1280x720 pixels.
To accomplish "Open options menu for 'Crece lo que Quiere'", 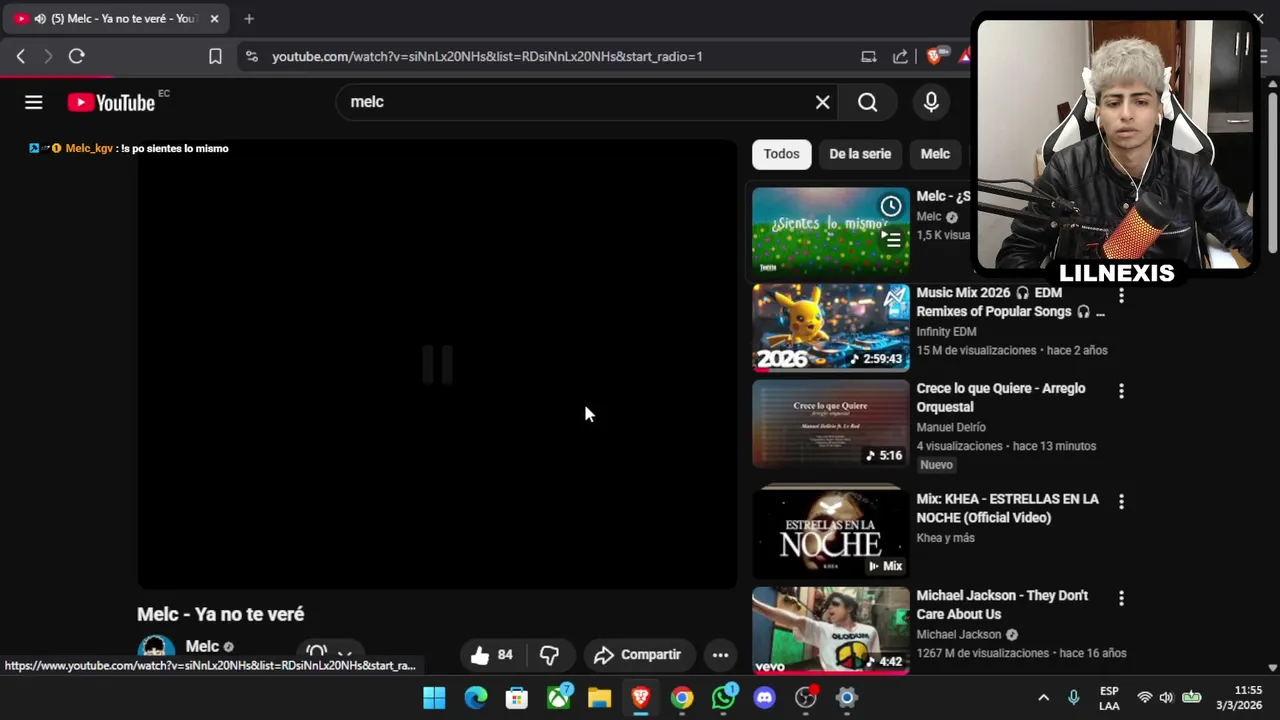I will click(1121, 391).
